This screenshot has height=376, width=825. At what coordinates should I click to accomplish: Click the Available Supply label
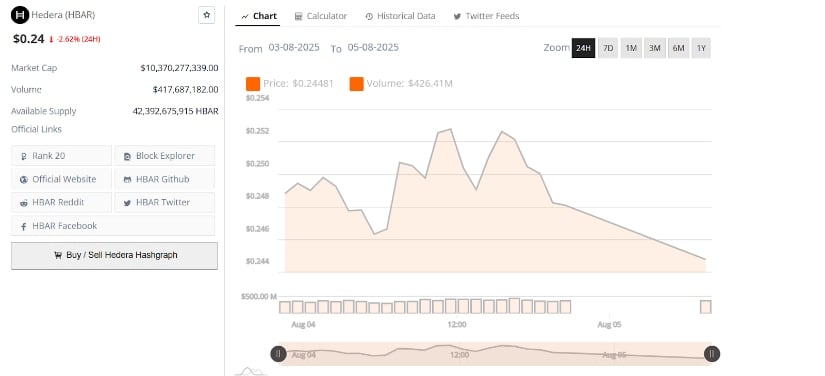pyautogui.click(x=44, y=111)
